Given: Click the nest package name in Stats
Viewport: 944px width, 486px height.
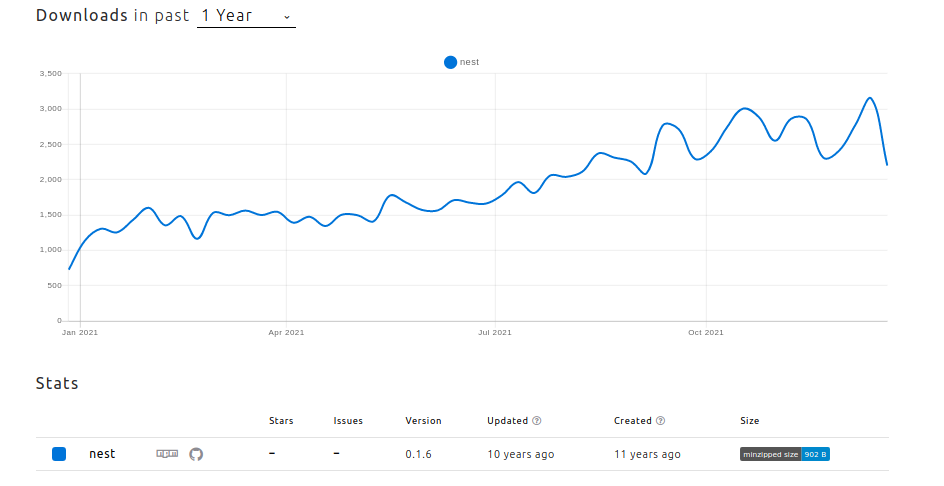Looking at the screenshot, I should point(102,454).
